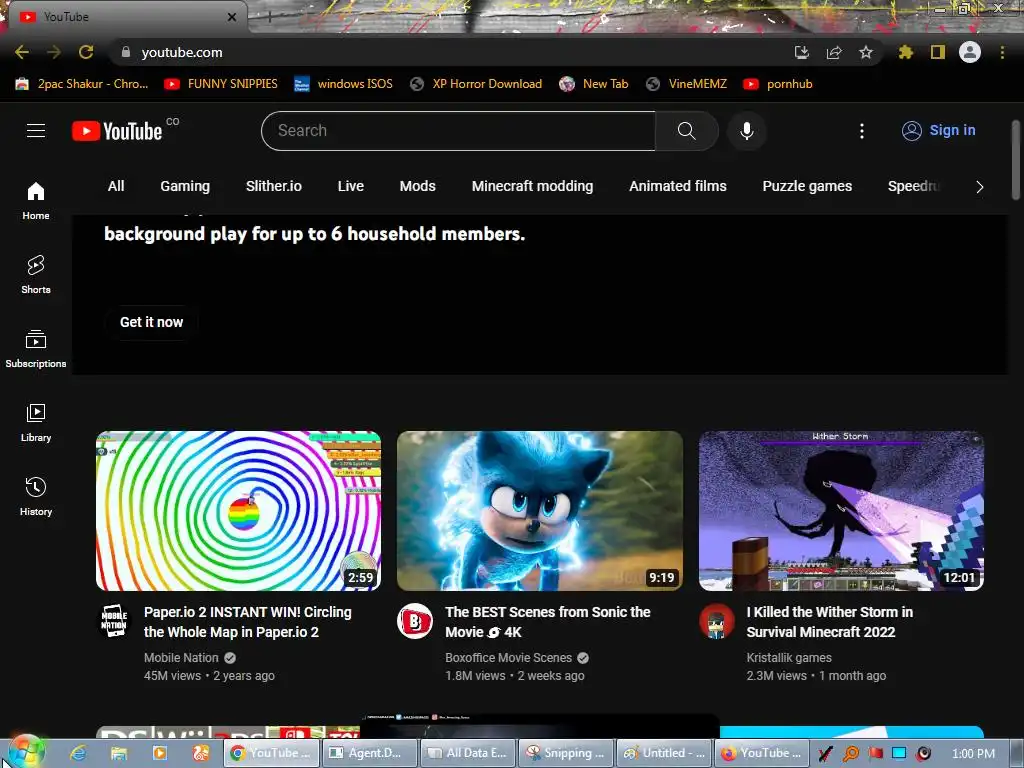Open 2pac Shakur bookmark
Screen dimensions: 1024x768
coord(82,84)
